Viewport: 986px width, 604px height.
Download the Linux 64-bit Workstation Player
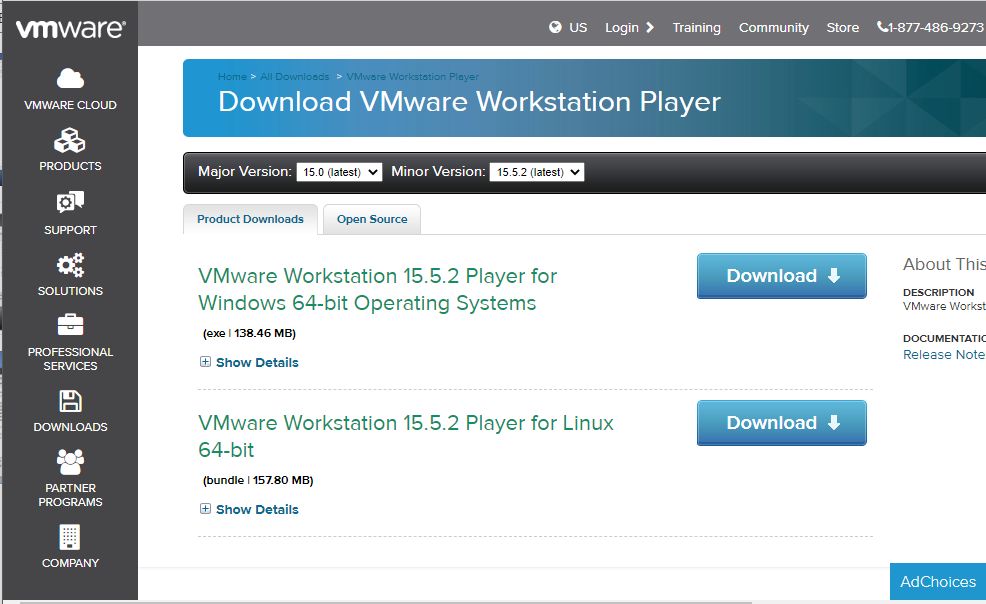click(781, 423)
